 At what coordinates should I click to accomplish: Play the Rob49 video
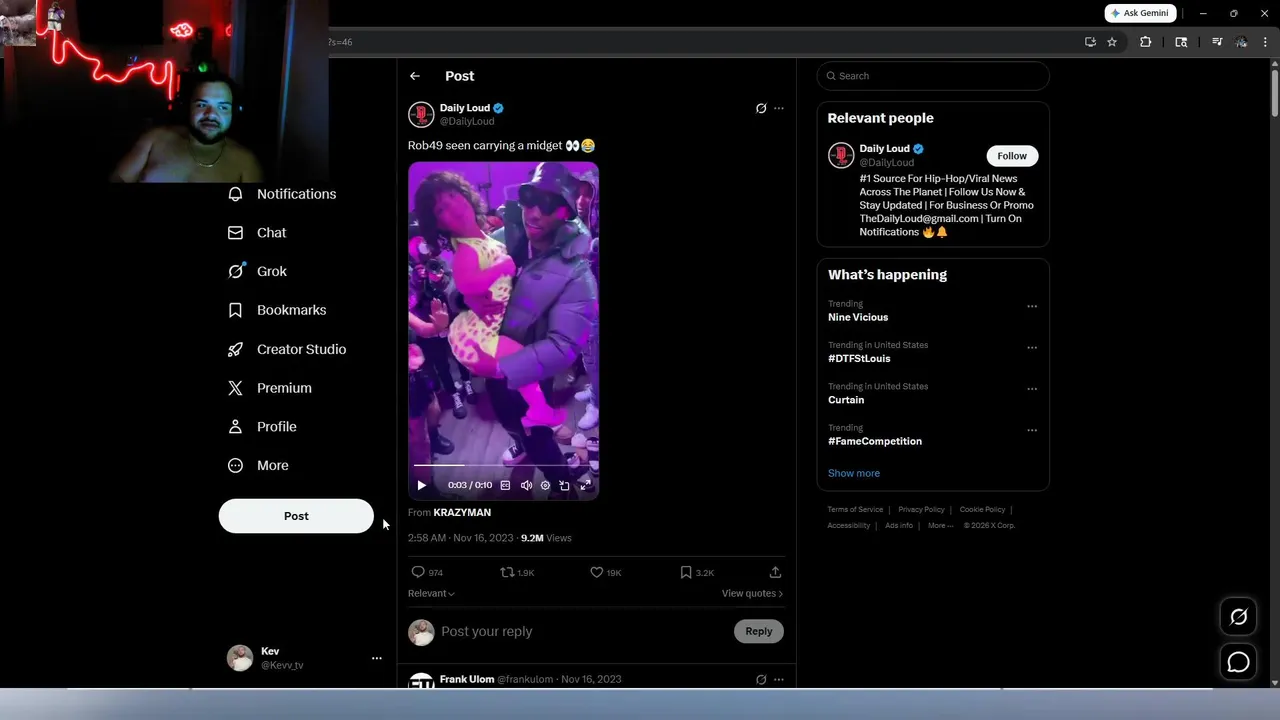(421, 485)
